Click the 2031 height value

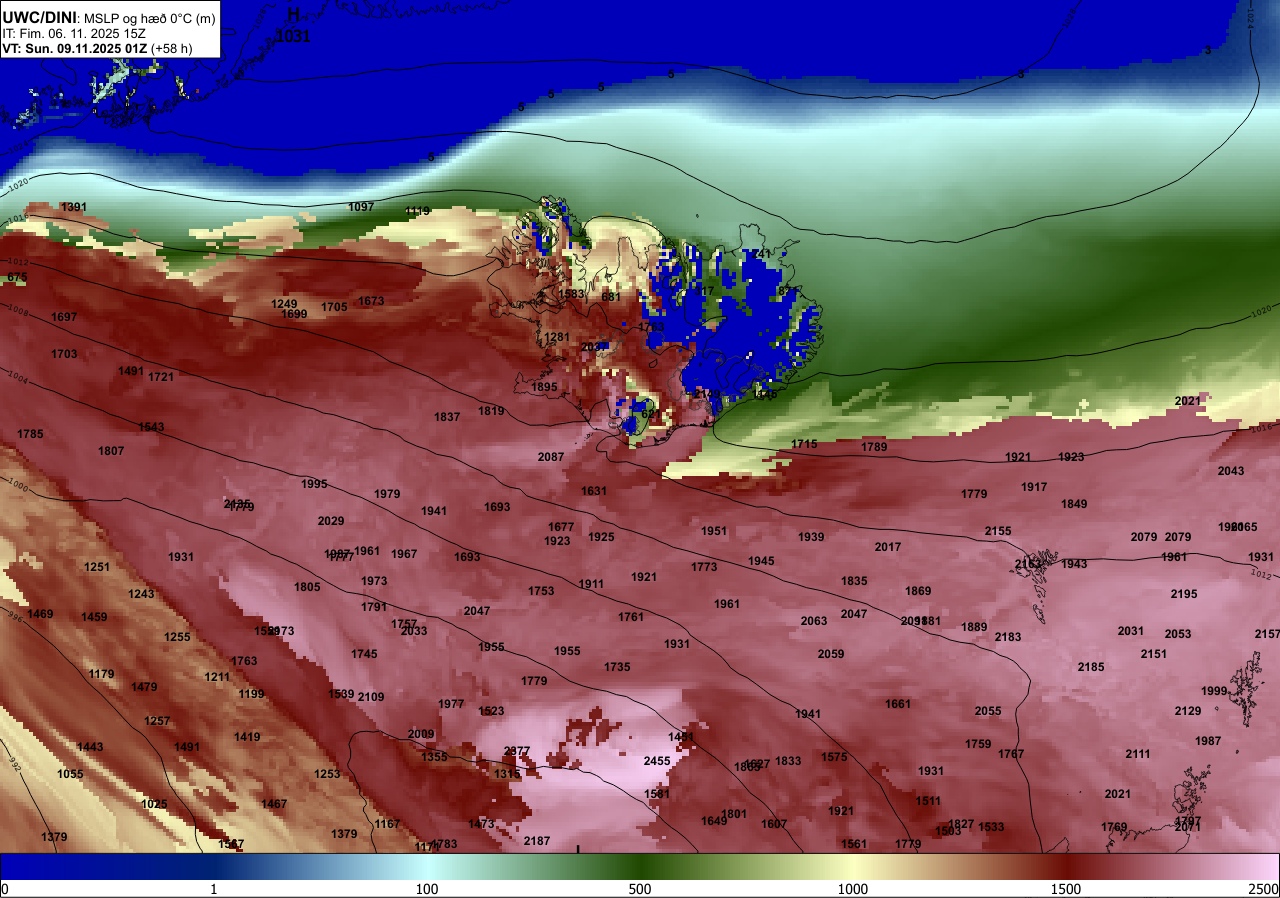[x=1131, y=631]
